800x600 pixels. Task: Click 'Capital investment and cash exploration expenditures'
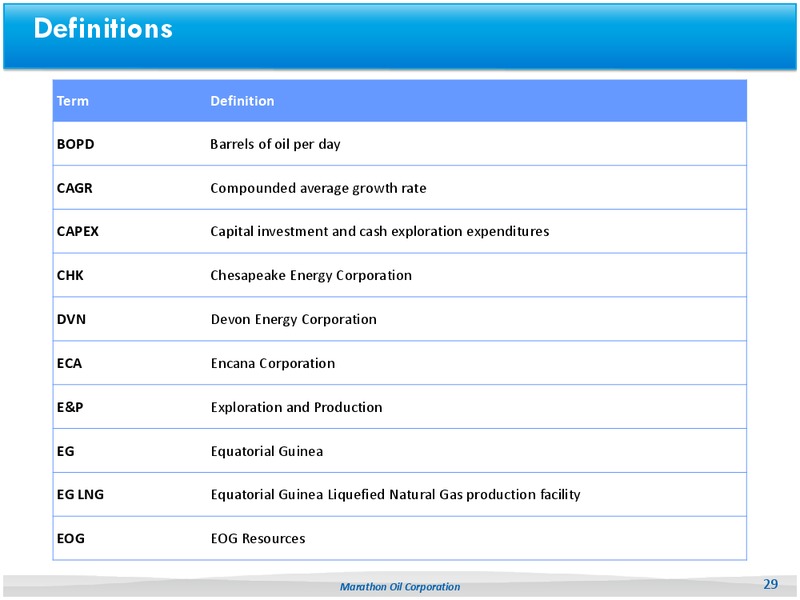click(x=380, y=232)
